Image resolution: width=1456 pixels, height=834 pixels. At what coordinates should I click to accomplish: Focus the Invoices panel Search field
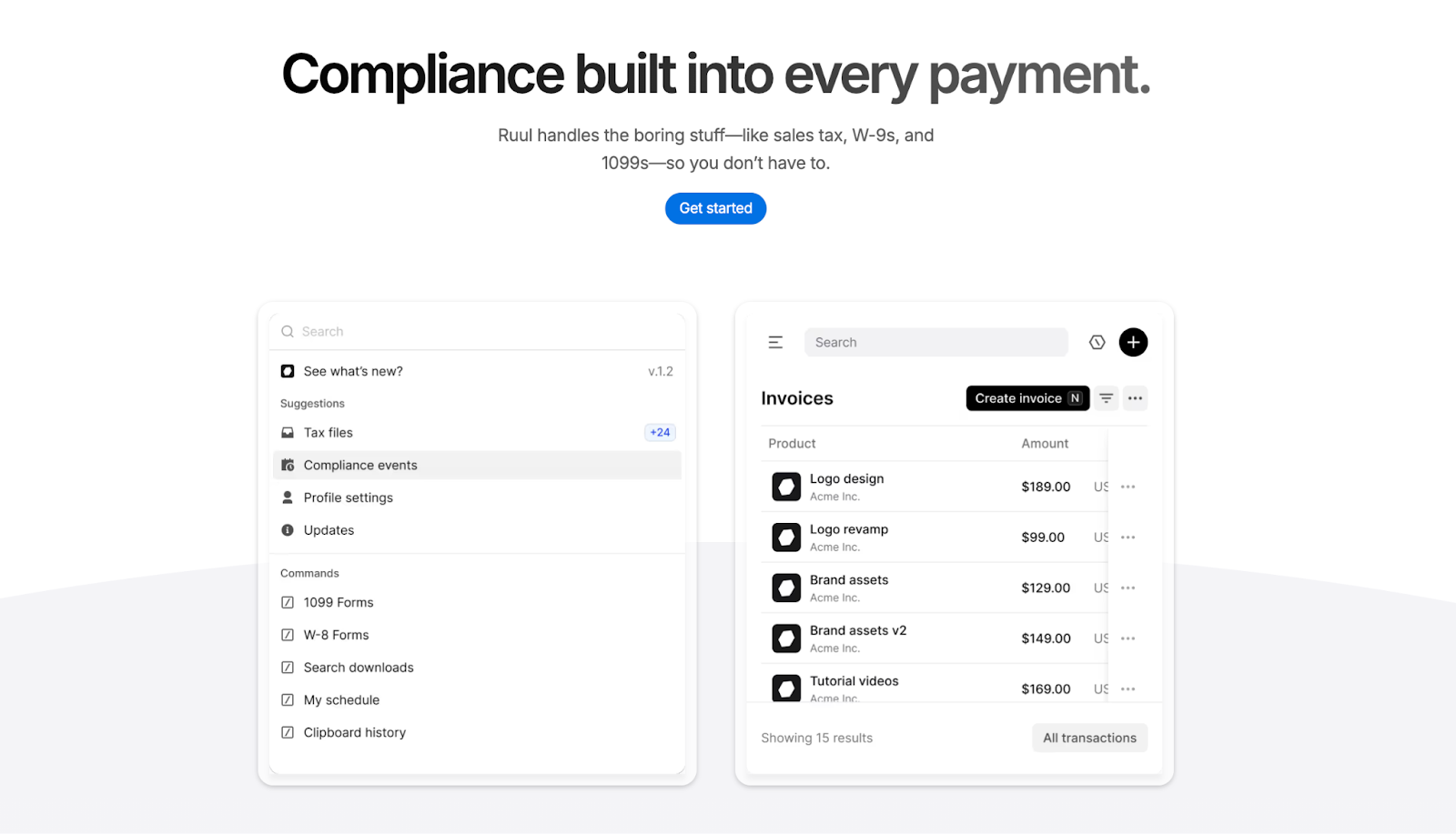935,342
